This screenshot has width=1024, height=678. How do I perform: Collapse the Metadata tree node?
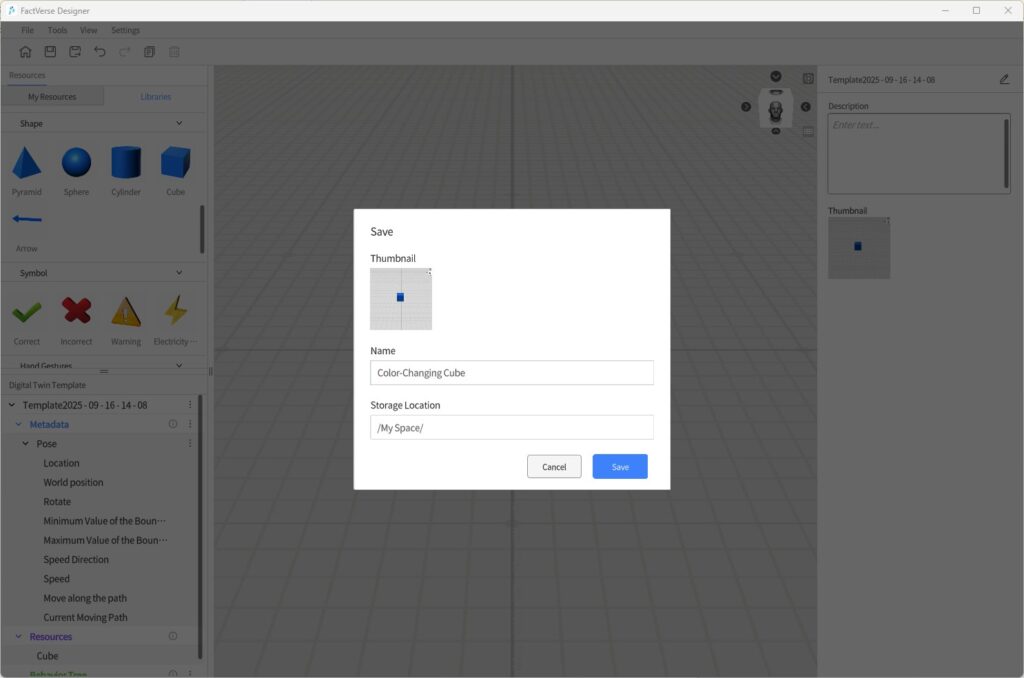click(x=18, y=425)
